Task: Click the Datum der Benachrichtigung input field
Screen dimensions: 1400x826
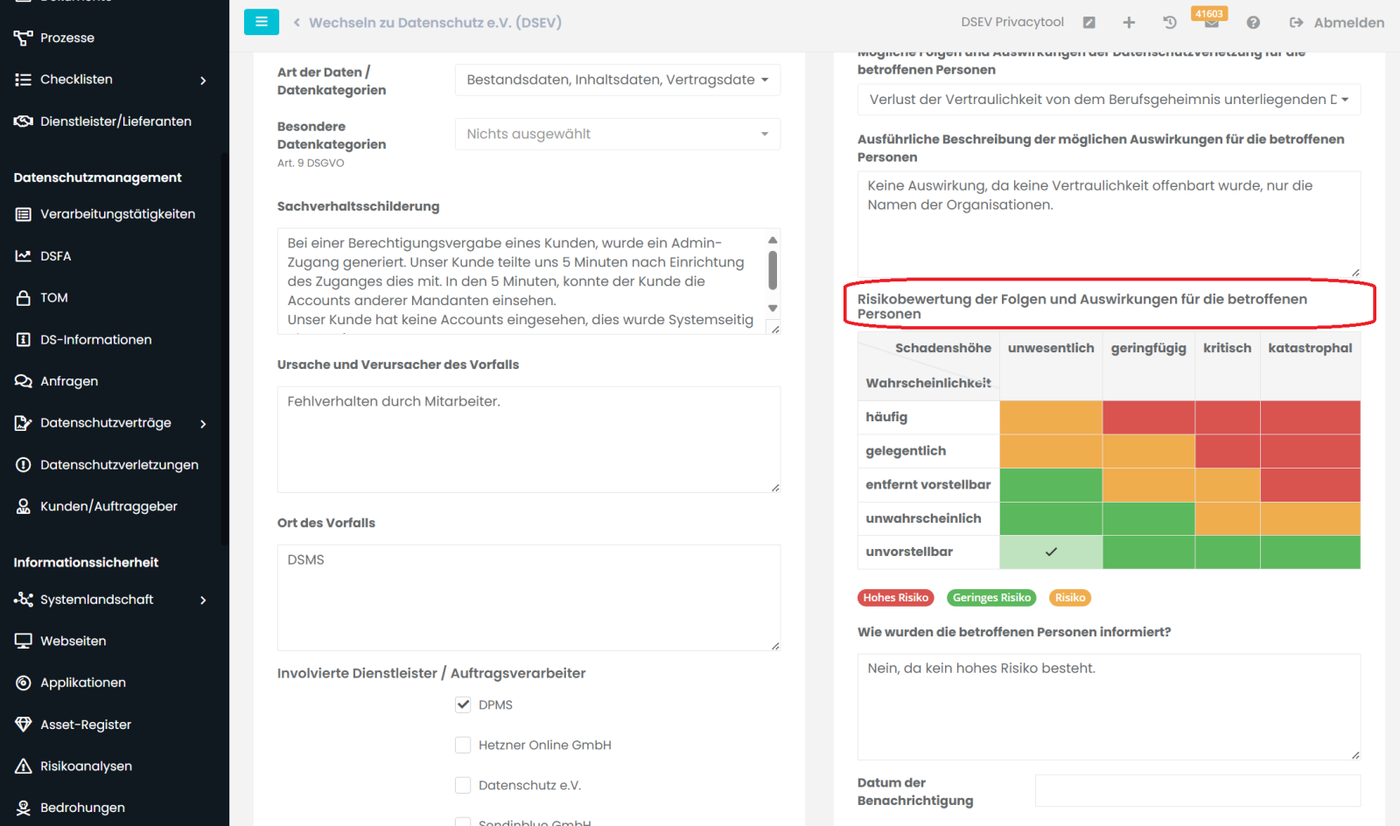Action: pyautogui.click(x=1197, y=790)
